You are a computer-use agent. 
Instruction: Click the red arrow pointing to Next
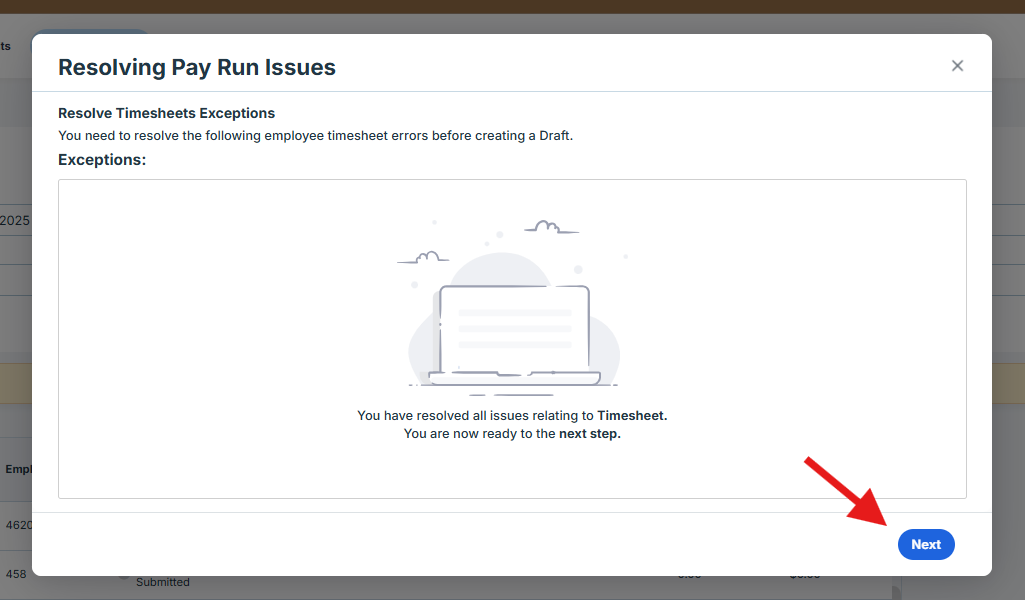coord(846,493)
